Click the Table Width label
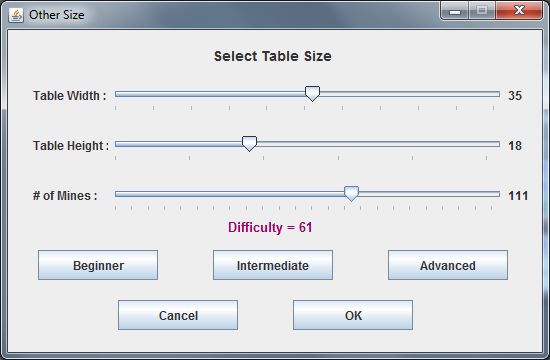Viewport: 550px width, 360px height. [x=69, y=96]
